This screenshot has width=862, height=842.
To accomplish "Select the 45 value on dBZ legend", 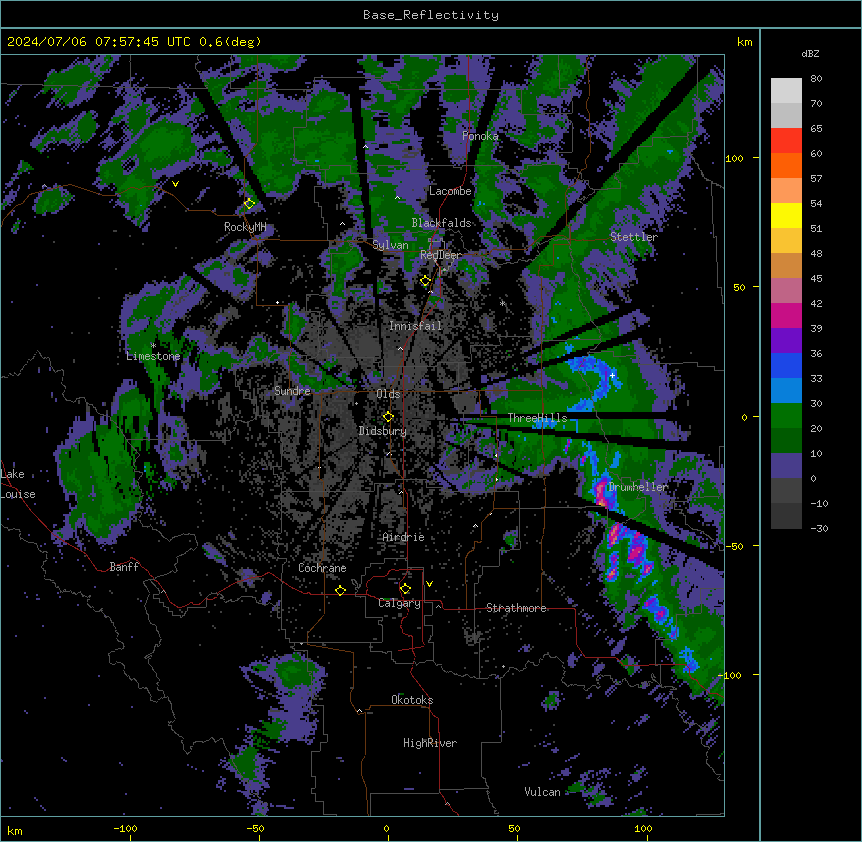I will click(x=816, y=279).
